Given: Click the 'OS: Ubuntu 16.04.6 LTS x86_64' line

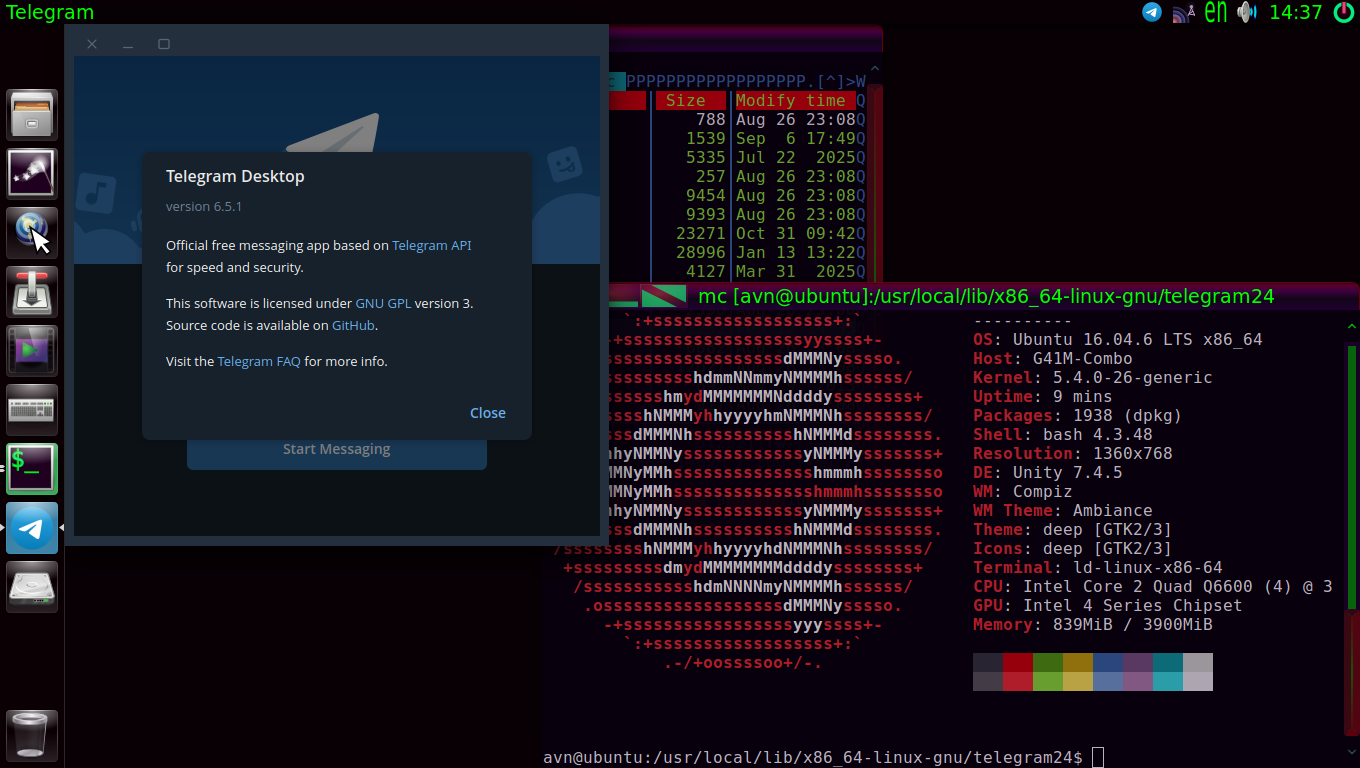Looking at the screenshot, I should [1118, 339].
